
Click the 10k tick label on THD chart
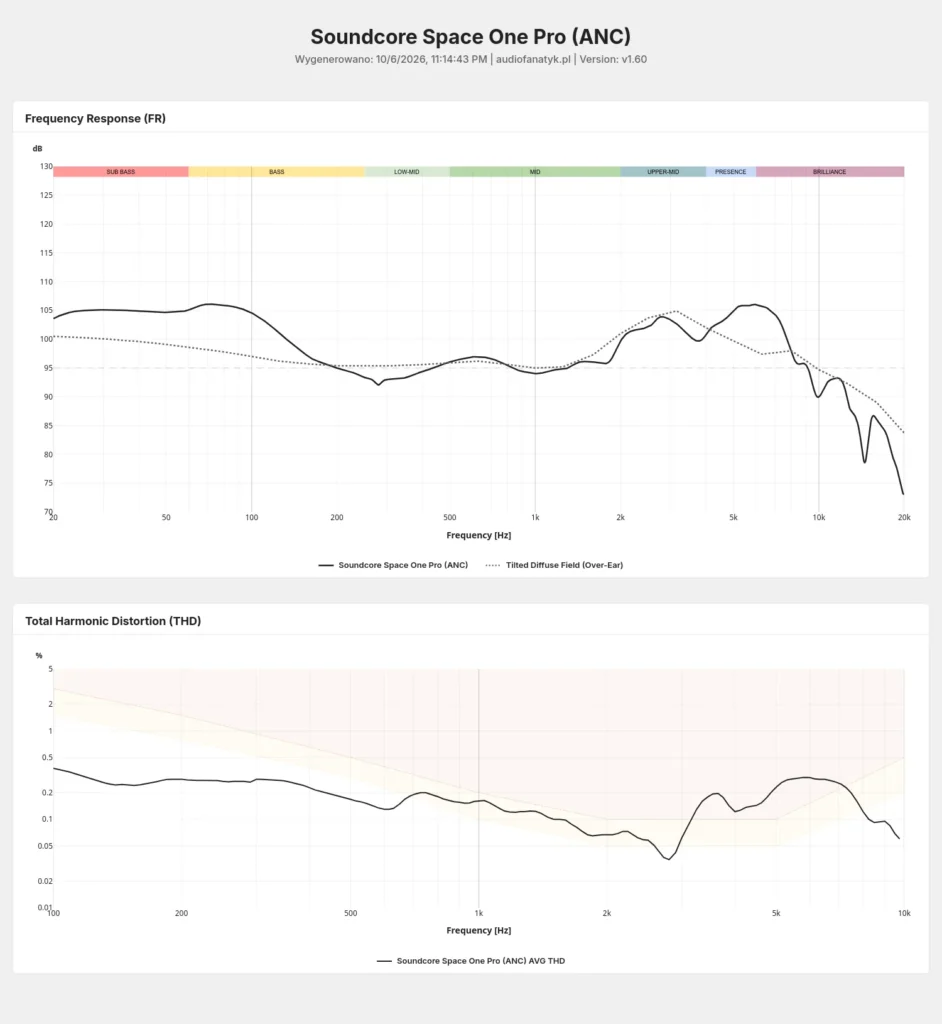904,913
